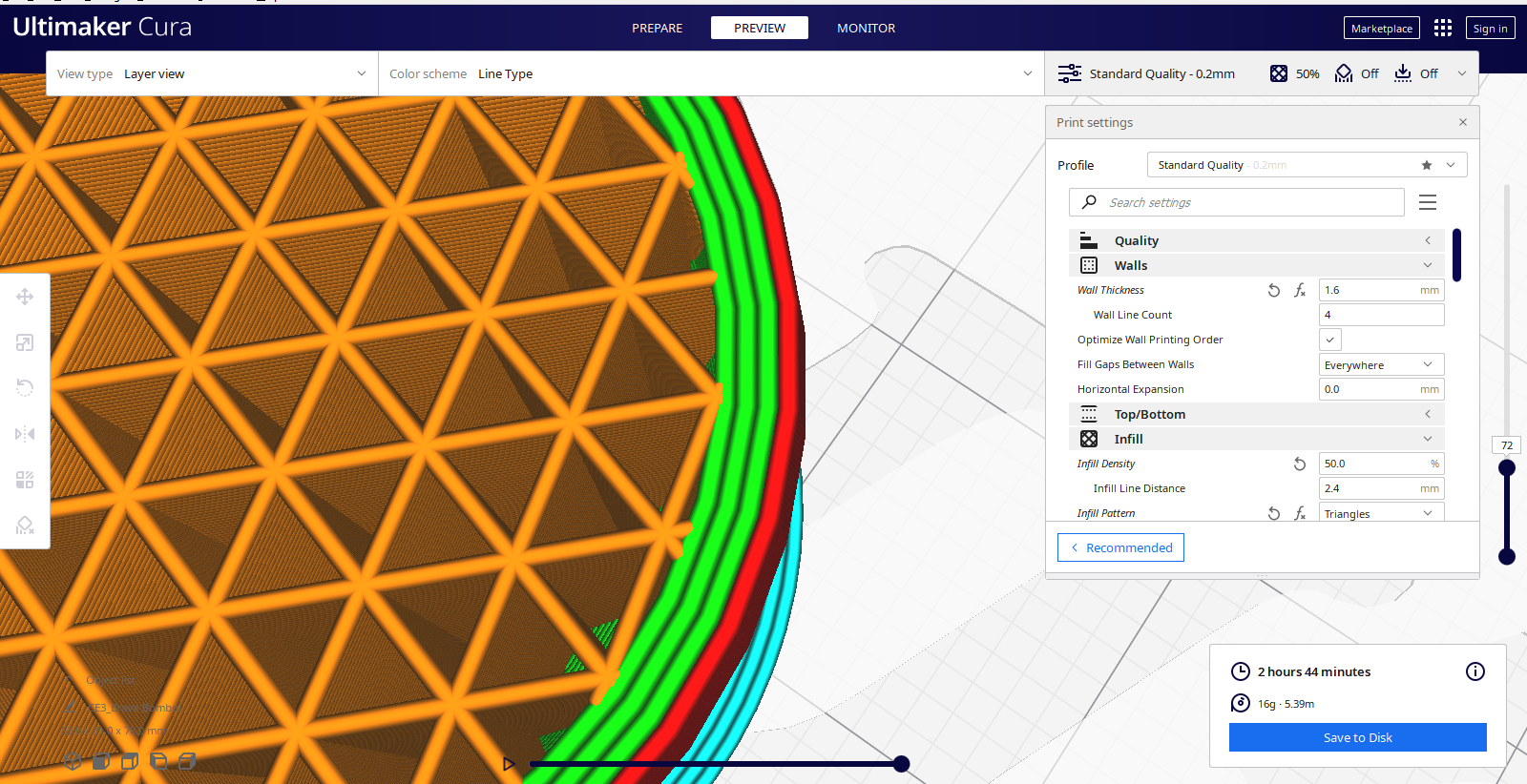Viewport: 1527px width, 784px height.
Task: Expand the Top/Bottom settings section
Action: click(1257, 414)
